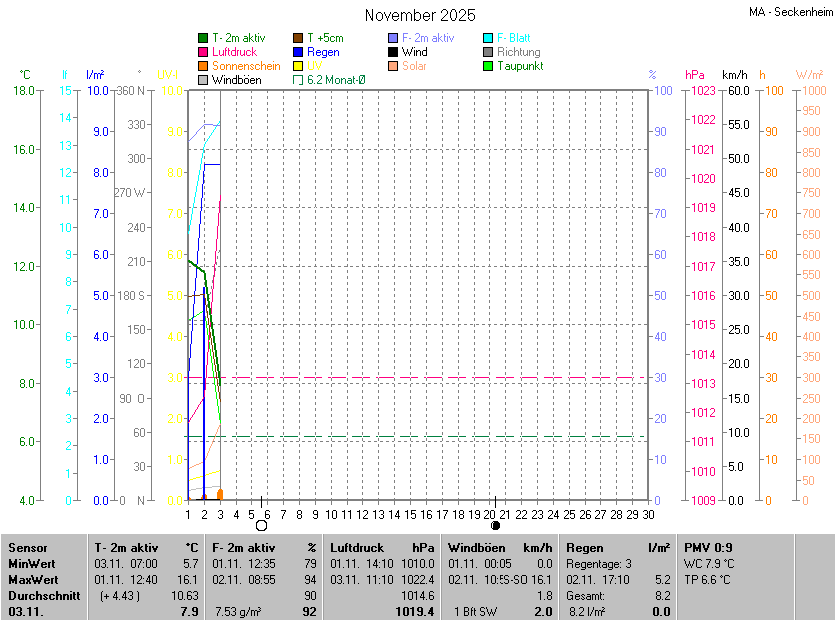Click the PMV 0:9 table header
835x620 pixels.
click(x=708, y=548)
